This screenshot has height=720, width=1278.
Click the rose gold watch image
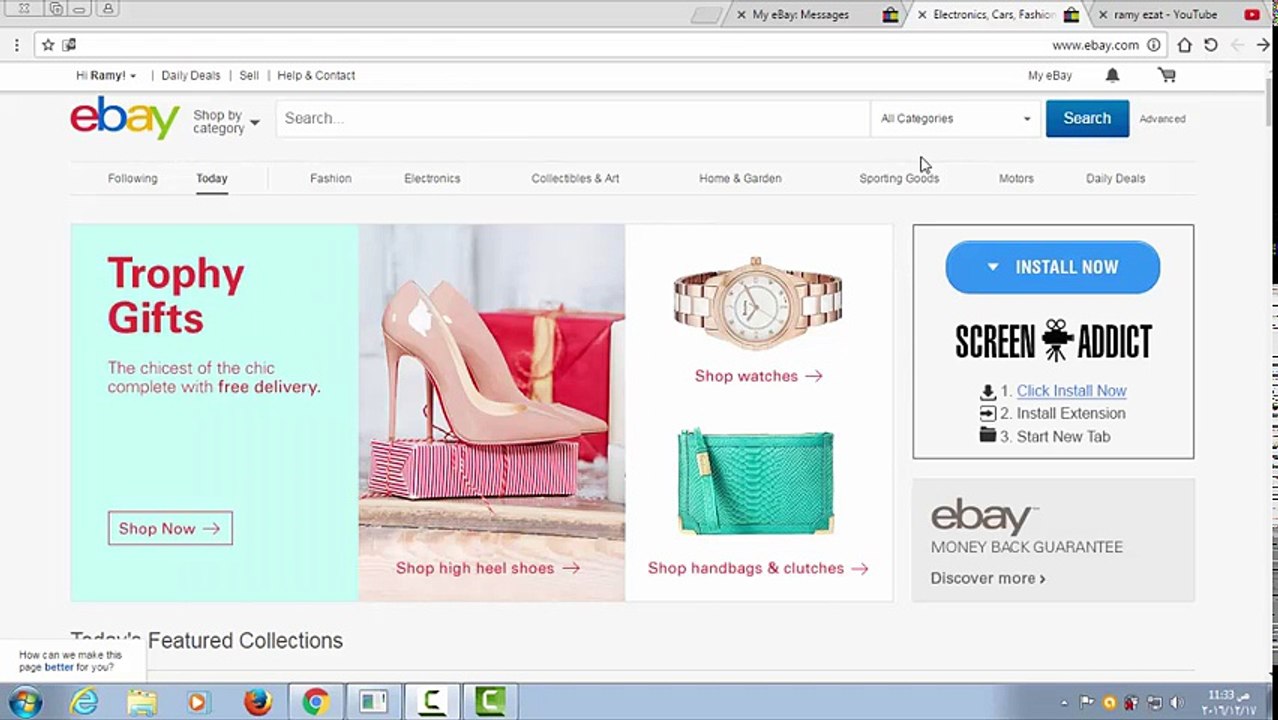(758, 304)
